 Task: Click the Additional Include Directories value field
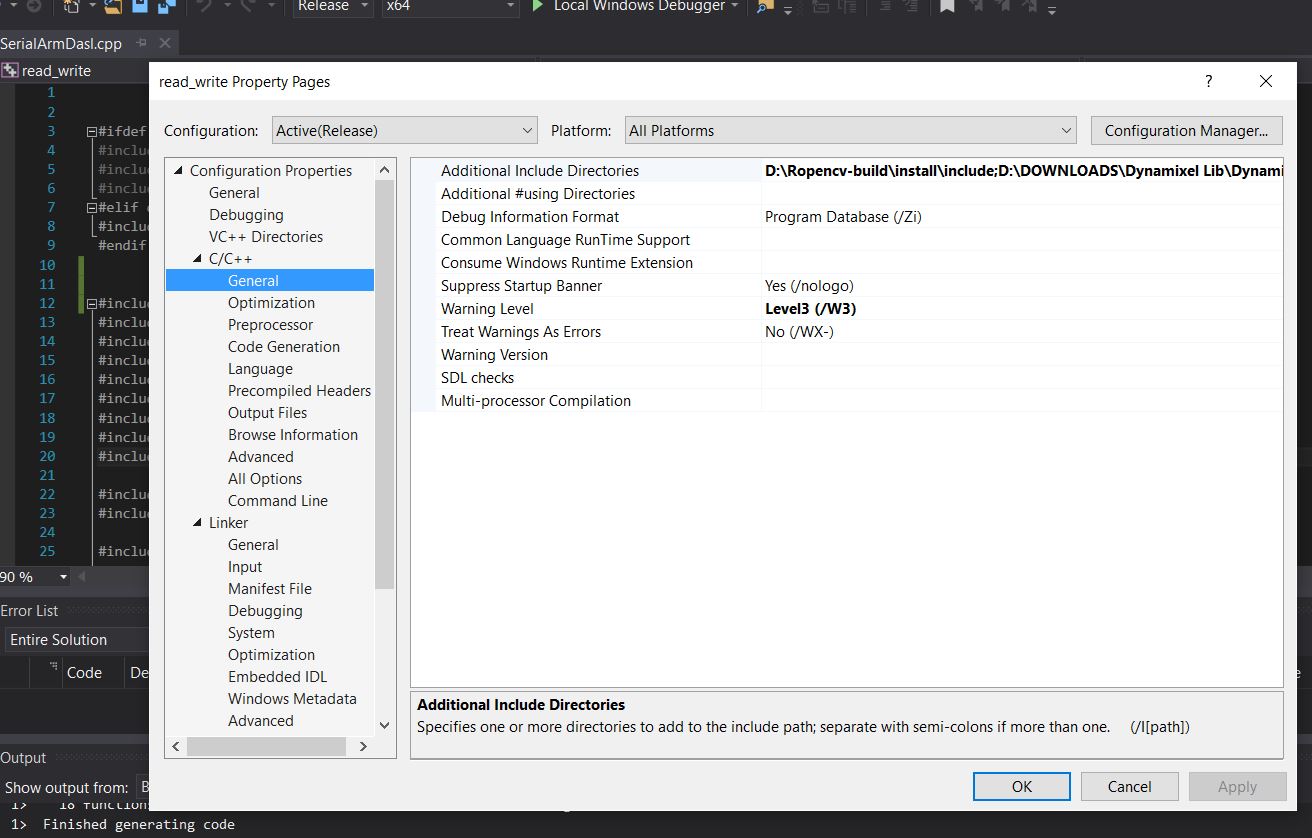click(1022, 171)
